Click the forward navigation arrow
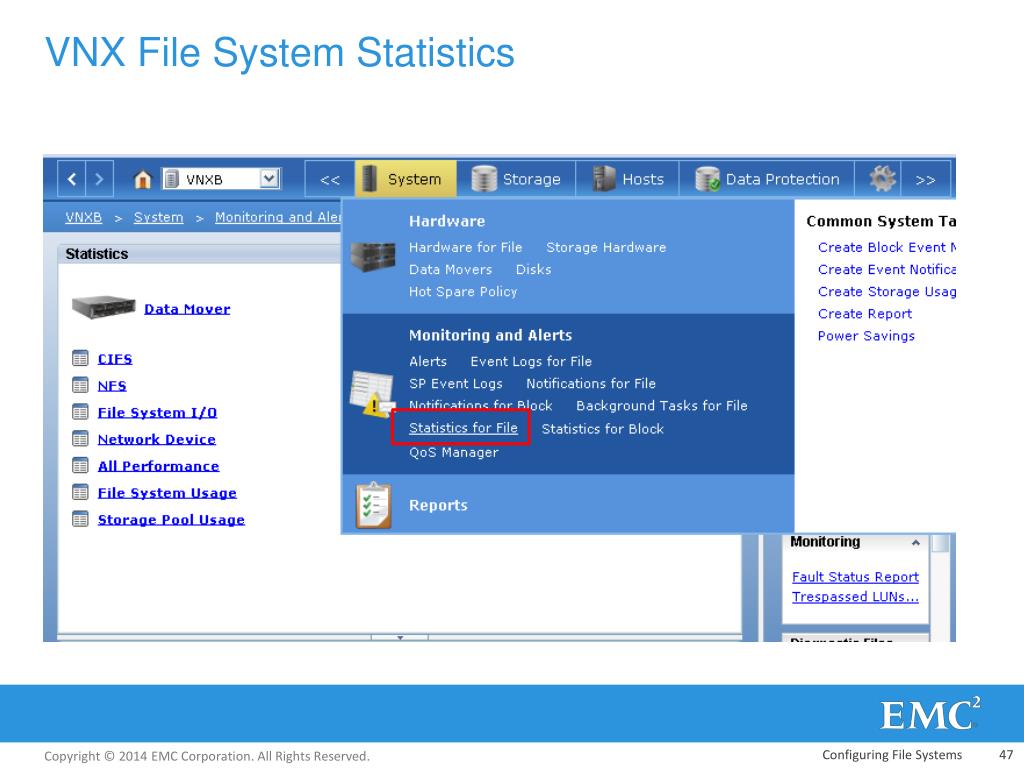This screenshot has height=768, width=1024. tap(99, 179)
